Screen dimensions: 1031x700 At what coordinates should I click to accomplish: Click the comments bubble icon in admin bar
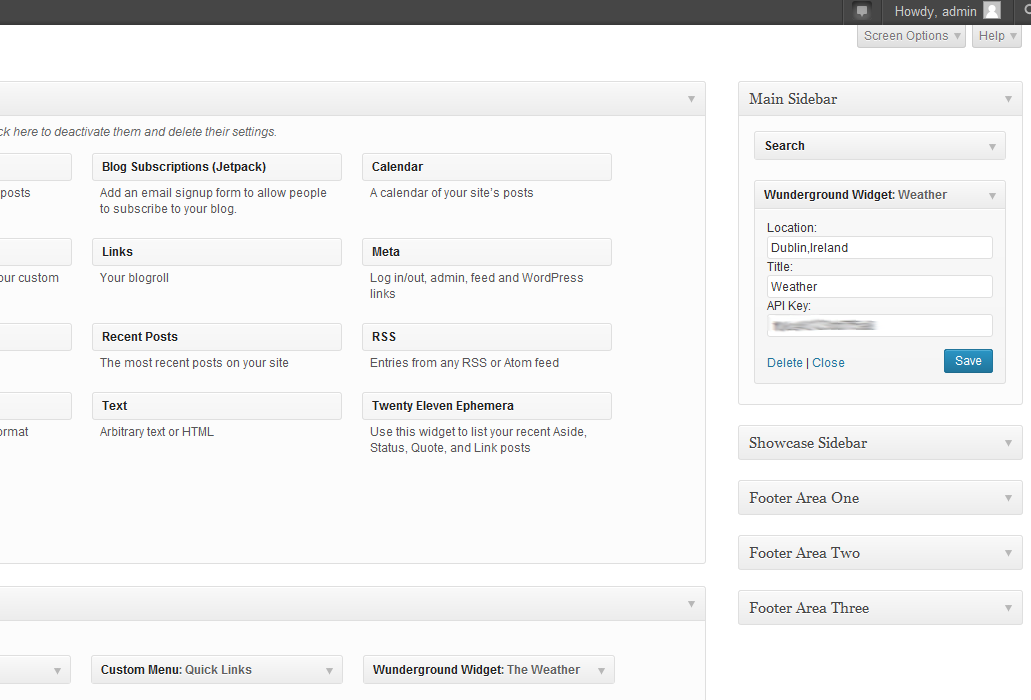tap(862, 12)
